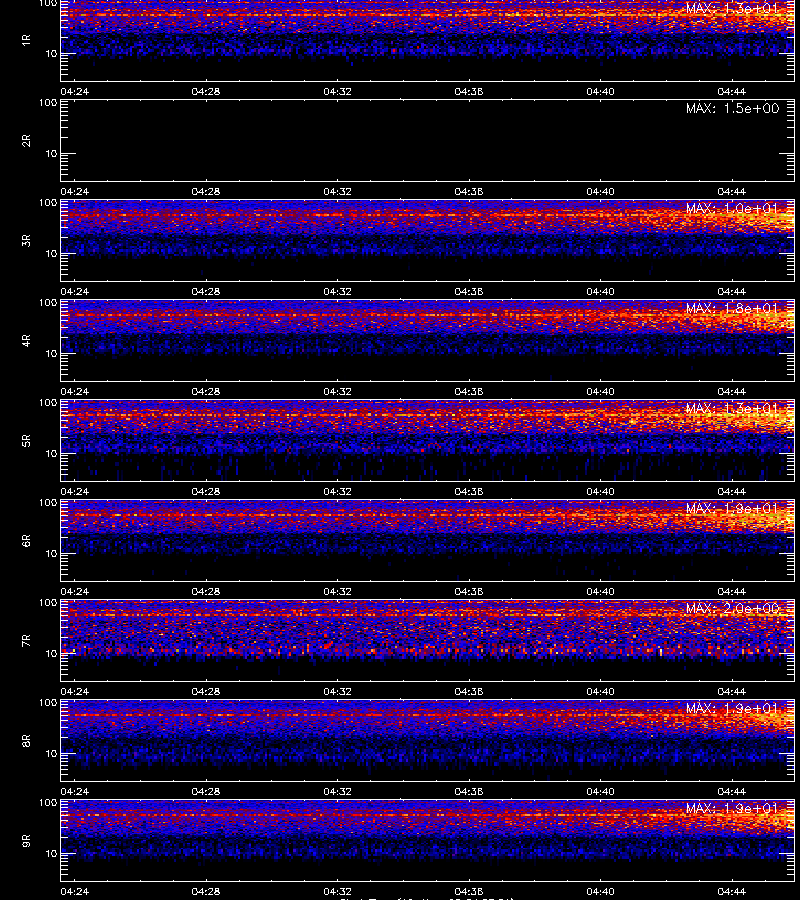
Task: Click the 04:40 time label under 2R panel
Action: point(600,191)
